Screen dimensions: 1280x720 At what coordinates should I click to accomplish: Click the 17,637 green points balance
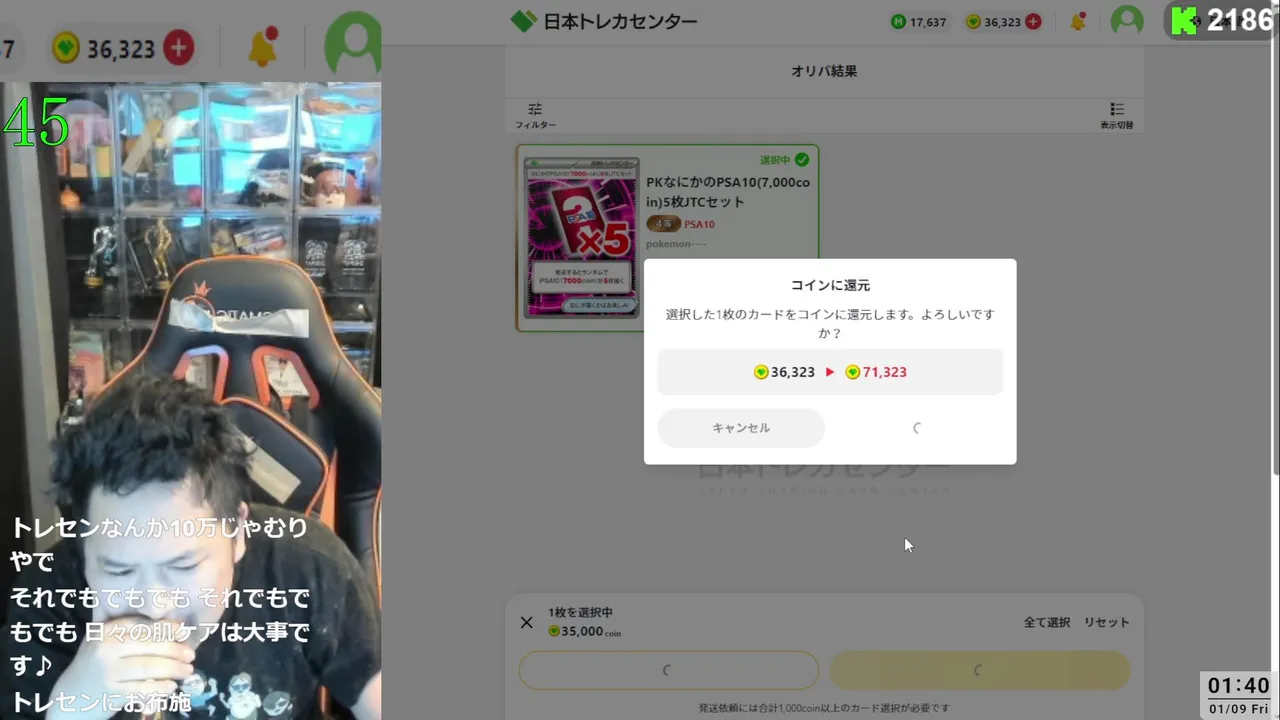pos(919,22)
